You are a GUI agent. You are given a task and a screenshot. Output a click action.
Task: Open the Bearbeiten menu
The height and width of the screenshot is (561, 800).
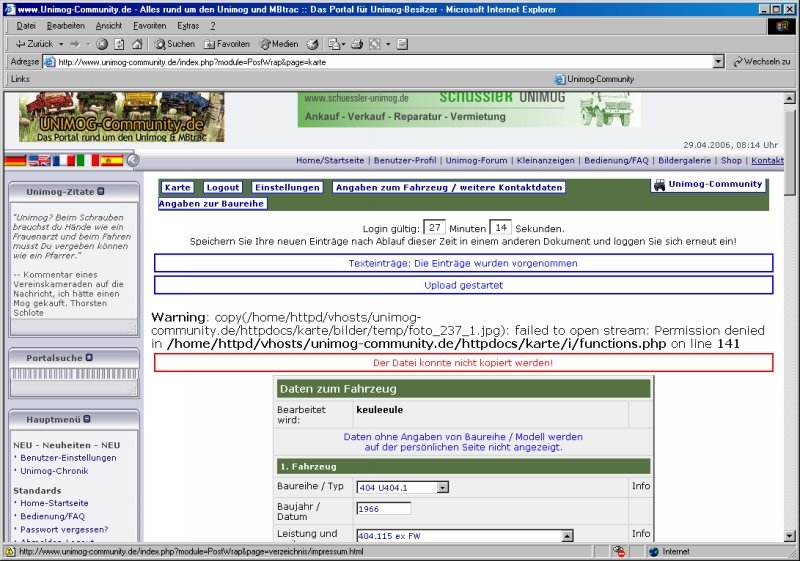click(x=65, y=25)
